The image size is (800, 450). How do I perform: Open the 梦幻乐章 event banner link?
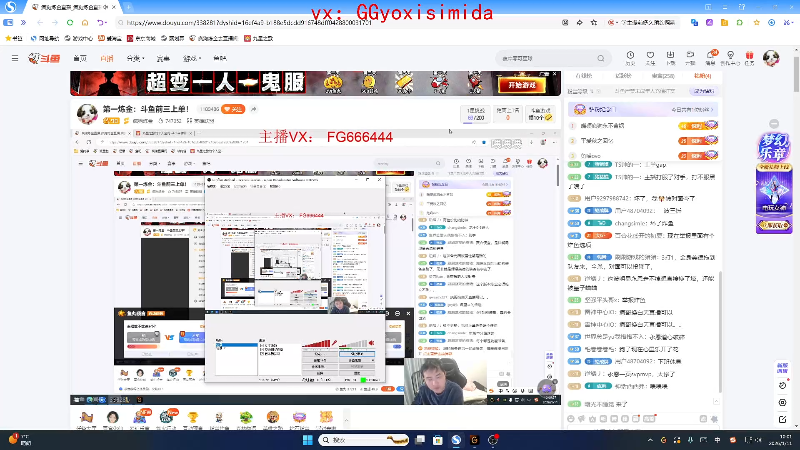click(642, 109)
